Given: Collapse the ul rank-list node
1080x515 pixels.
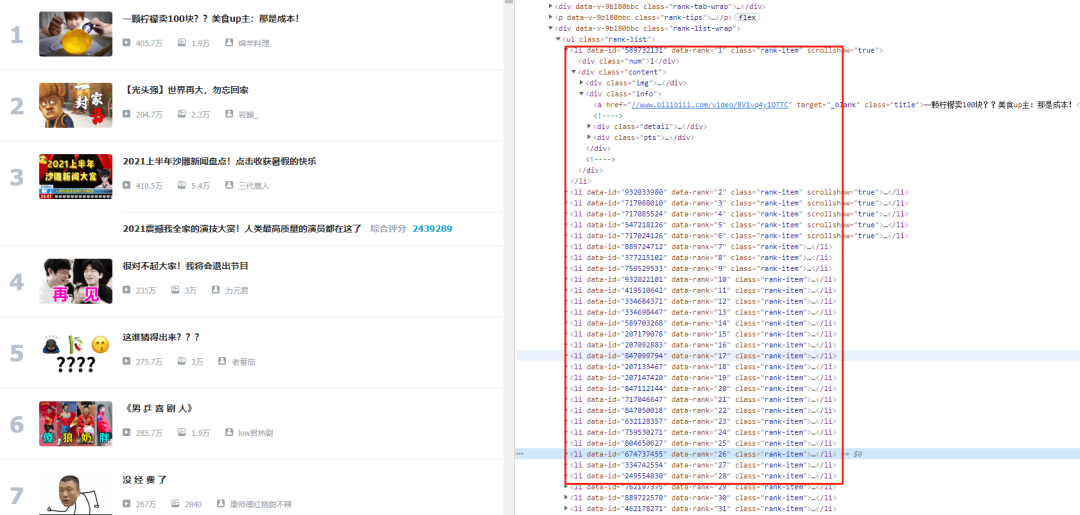Looking at the screenshot, I should pyautogui.click(x=559, y=39).
